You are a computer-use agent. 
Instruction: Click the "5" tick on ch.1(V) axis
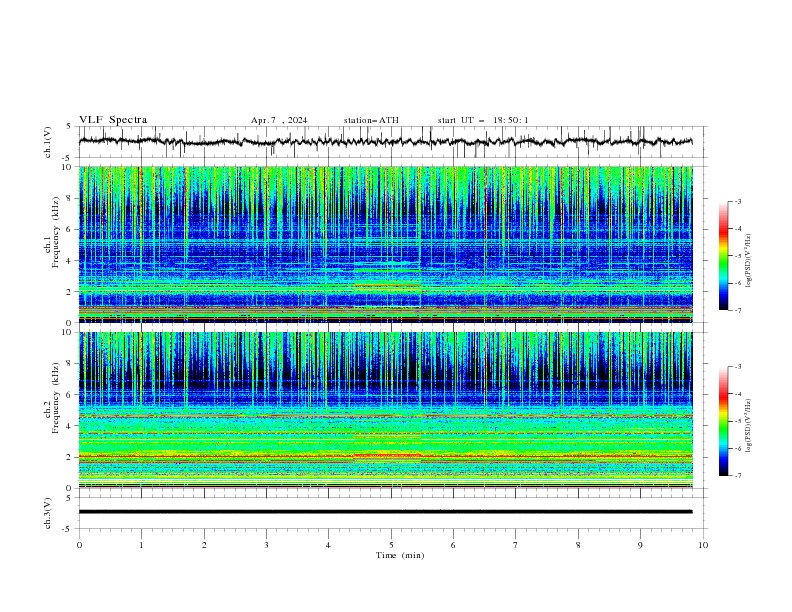(x=69, y=127)
